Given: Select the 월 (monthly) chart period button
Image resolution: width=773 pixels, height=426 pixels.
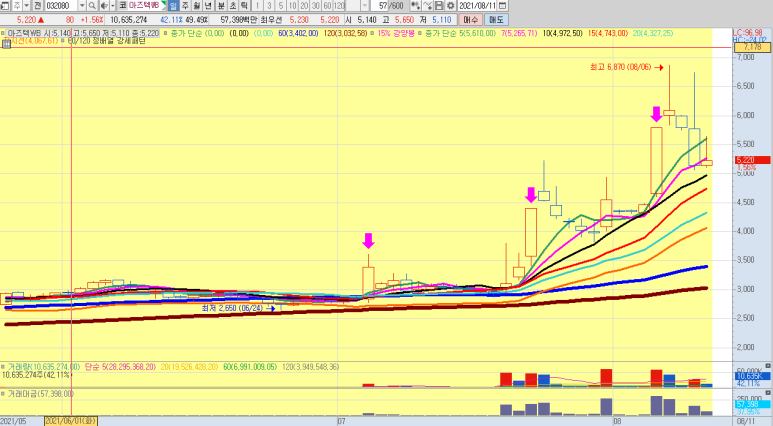Looking at the screenshot, I should [x=197, y=6].
